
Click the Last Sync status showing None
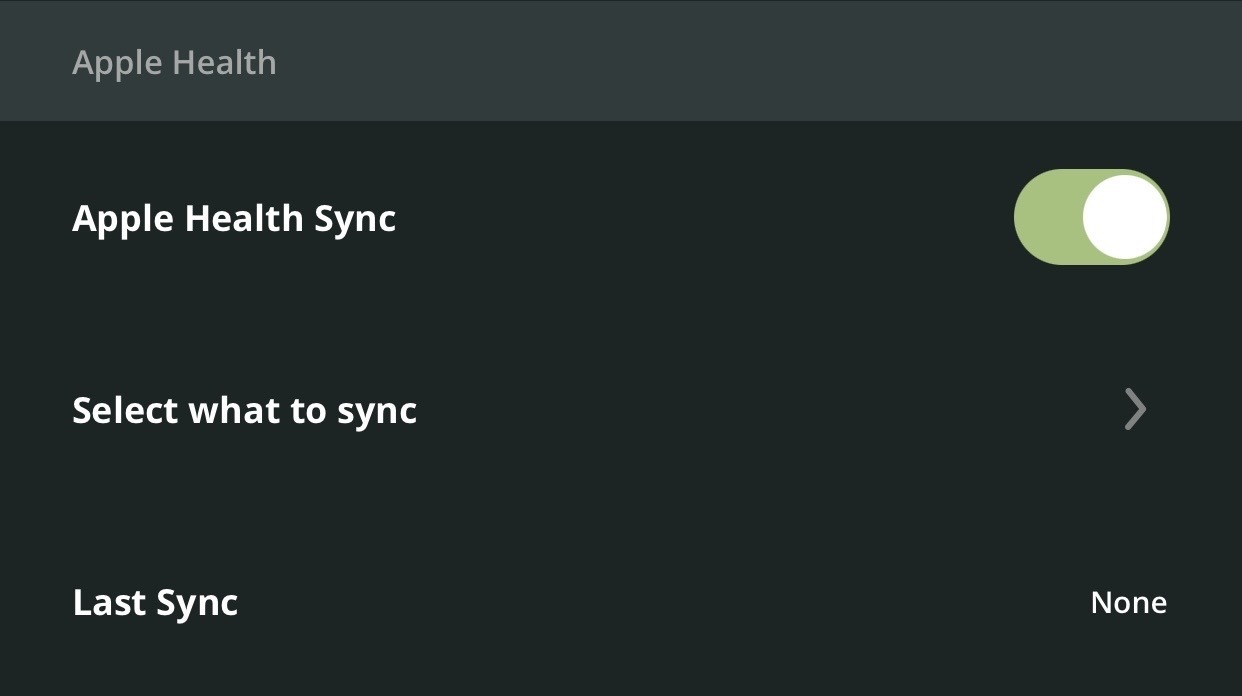tap(1128, 603)
